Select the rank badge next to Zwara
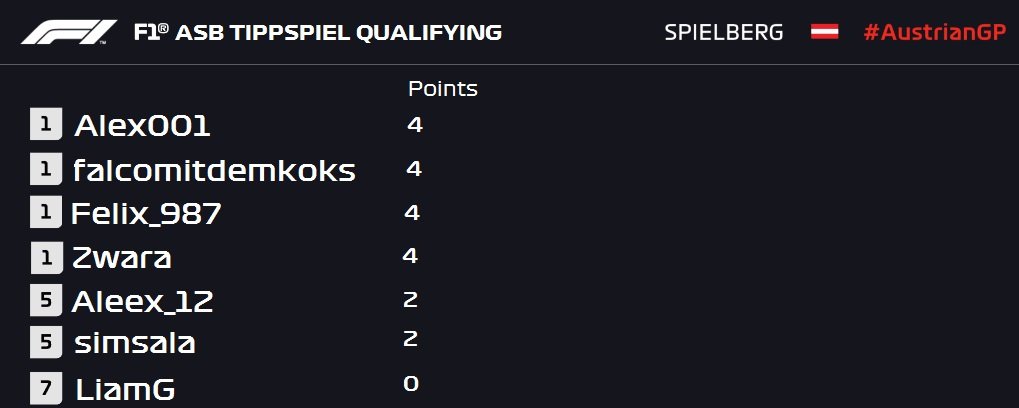This screenshot has height=408, width=1019. point(47,257)
